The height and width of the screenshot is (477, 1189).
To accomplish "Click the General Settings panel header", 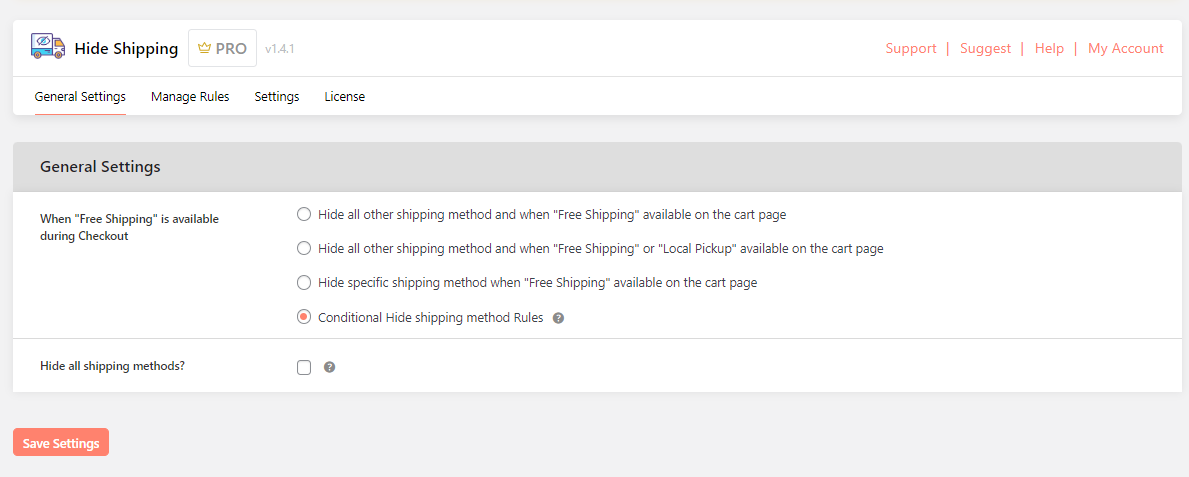I will tap(100, 167).
